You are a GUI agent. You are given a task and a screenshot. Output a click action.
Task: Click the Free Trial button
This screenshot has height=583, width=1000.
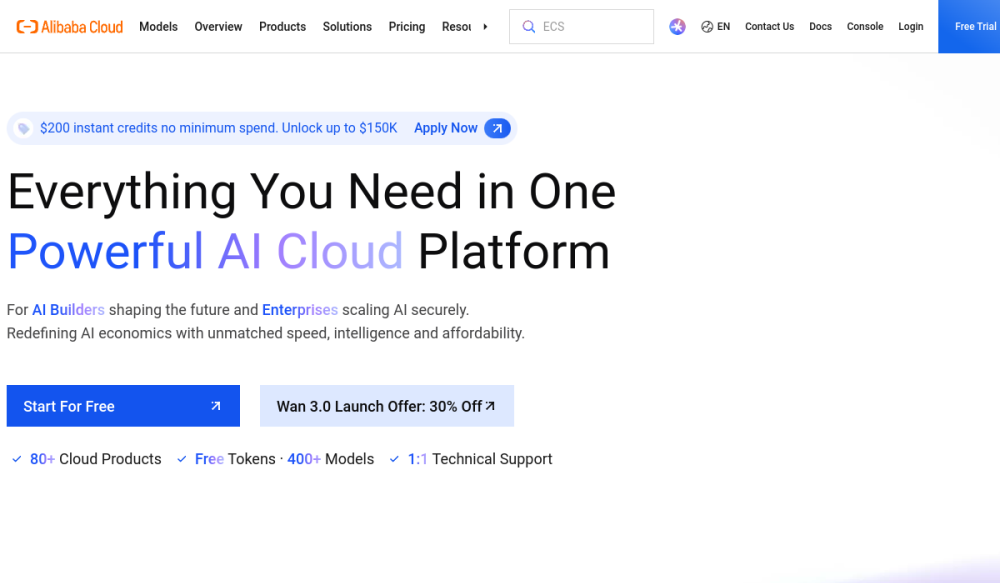point(969,26)
